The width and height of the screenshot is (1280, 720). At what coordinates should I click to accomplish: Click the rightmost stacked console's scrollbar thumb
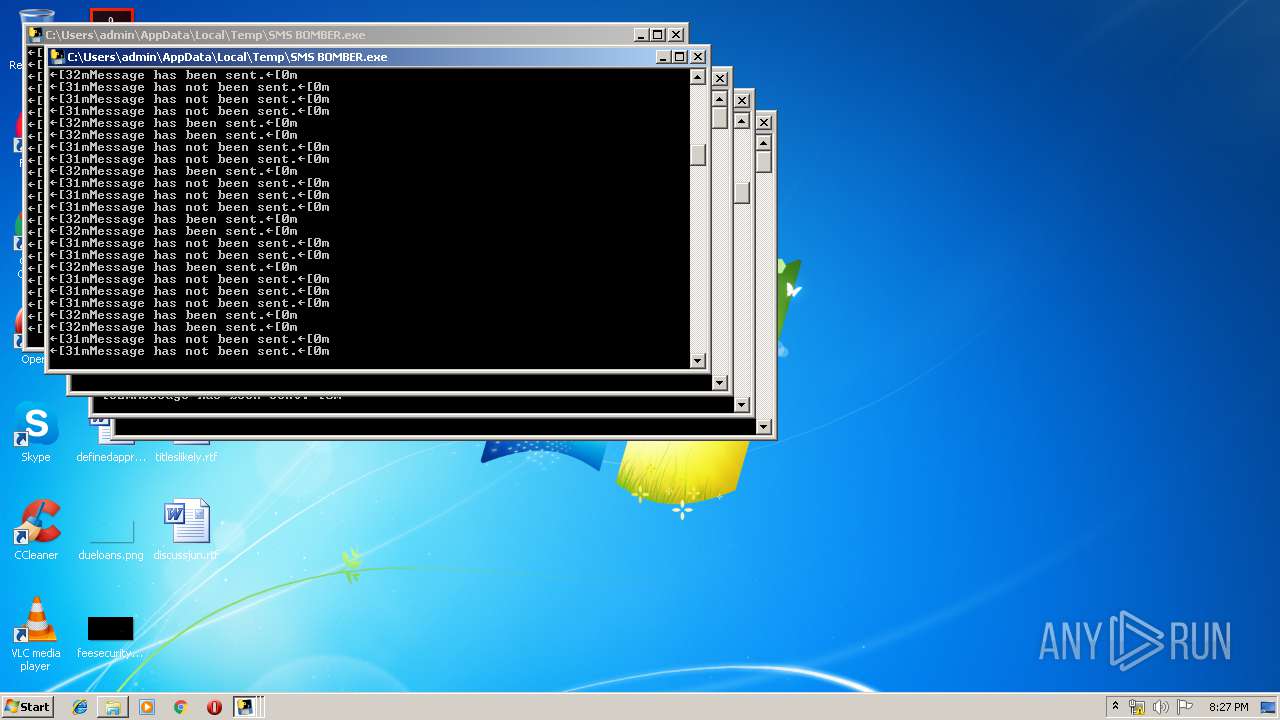pos(764,162)
